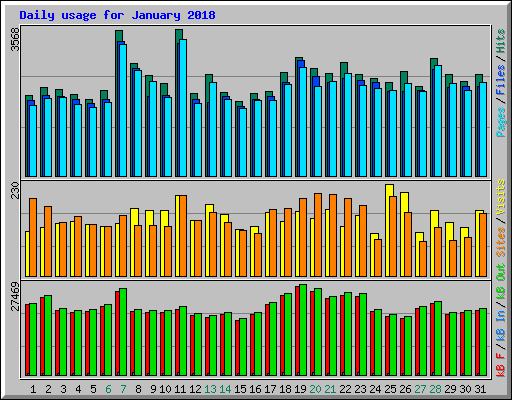Select the cyan Pages bar for day 11
Viewport: 512px width, 400px height.
(183, 108)
